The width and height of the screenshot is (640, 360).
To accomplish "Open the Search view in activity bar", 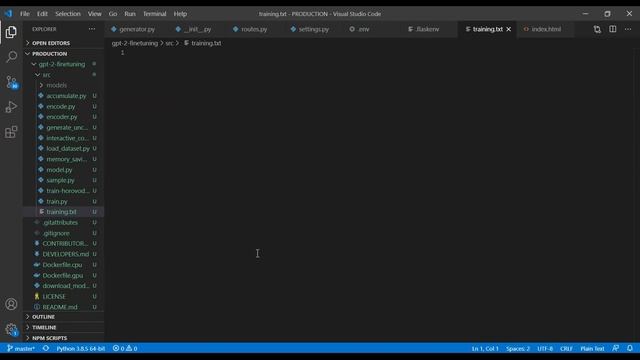I will [x=11, y=56].
